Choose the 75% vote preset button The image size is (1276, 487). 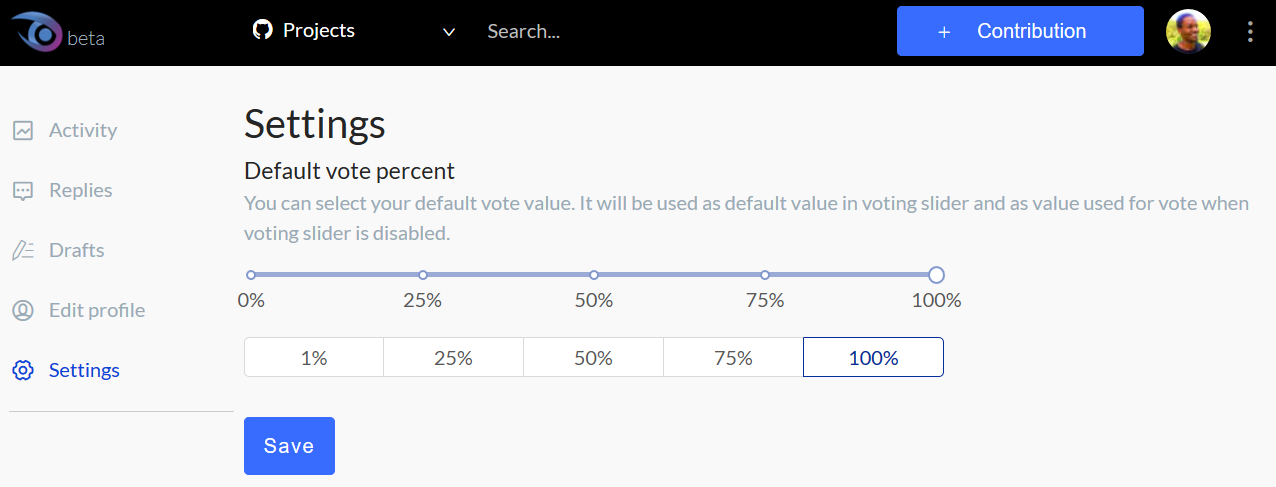[733, 357]
